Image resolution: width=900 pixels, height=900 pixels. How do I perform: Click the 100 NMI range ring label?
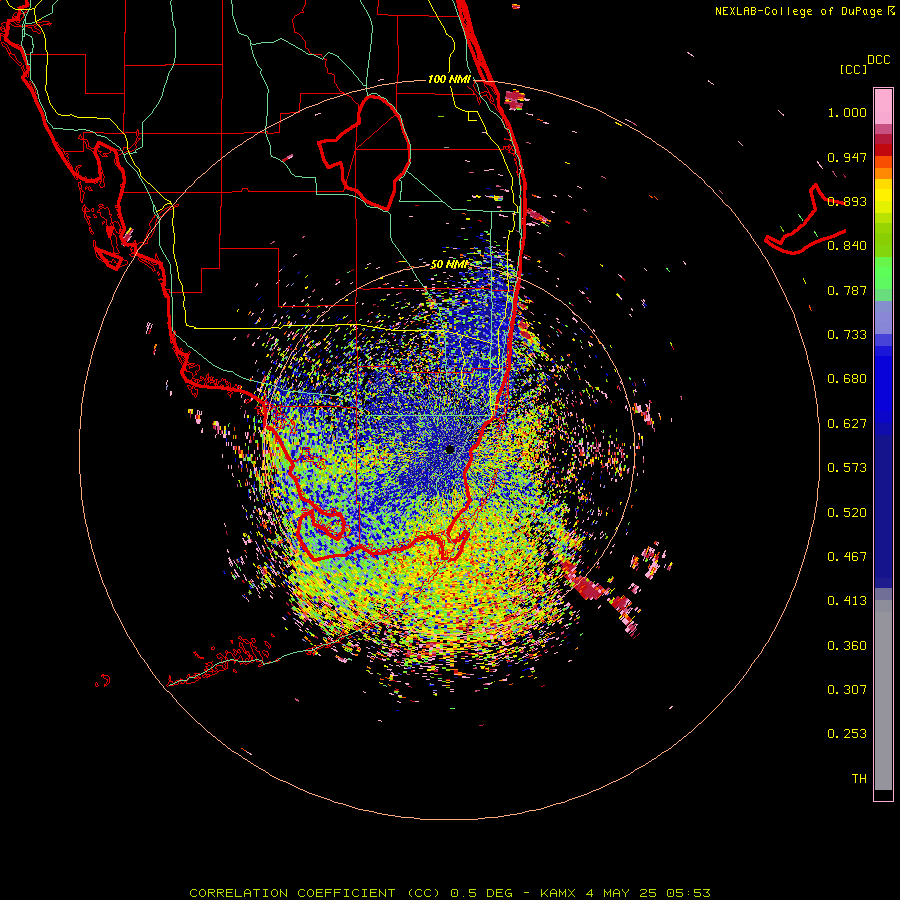coord(449,79)
